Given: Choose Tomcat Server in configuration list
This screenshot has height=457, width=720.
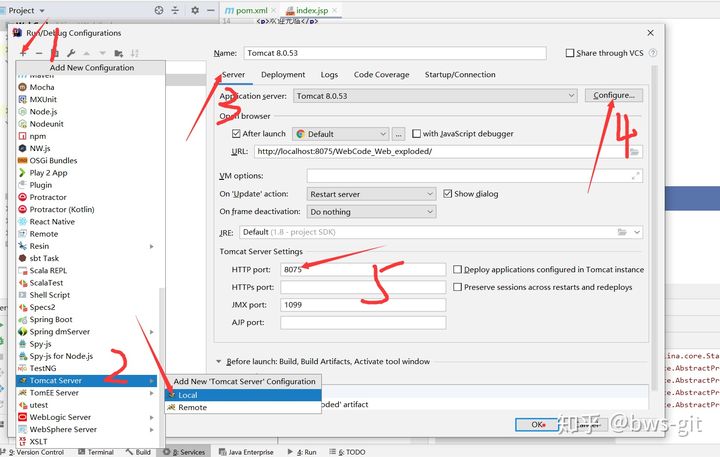Looking at the screenshot, I should click(x=86, y=380).
